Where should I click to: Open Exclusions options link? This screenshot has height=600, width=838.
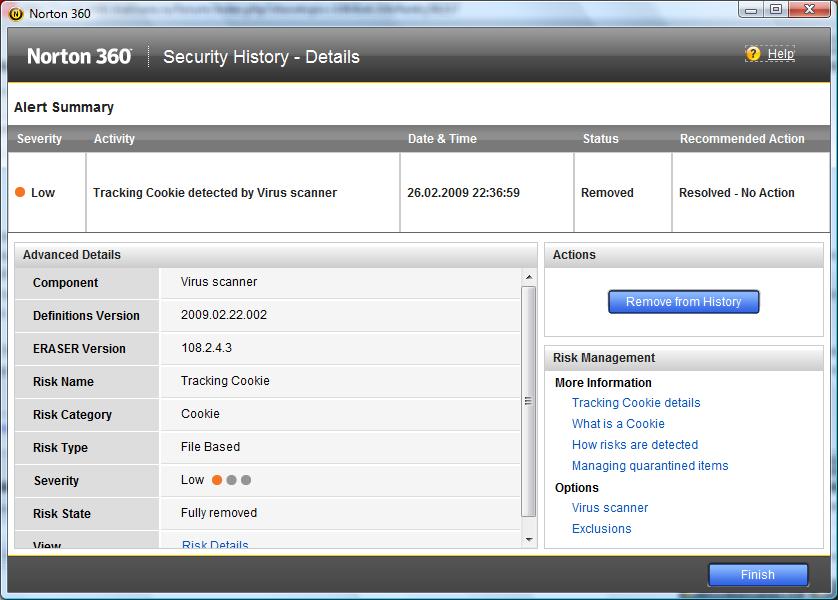pos(601,528)
